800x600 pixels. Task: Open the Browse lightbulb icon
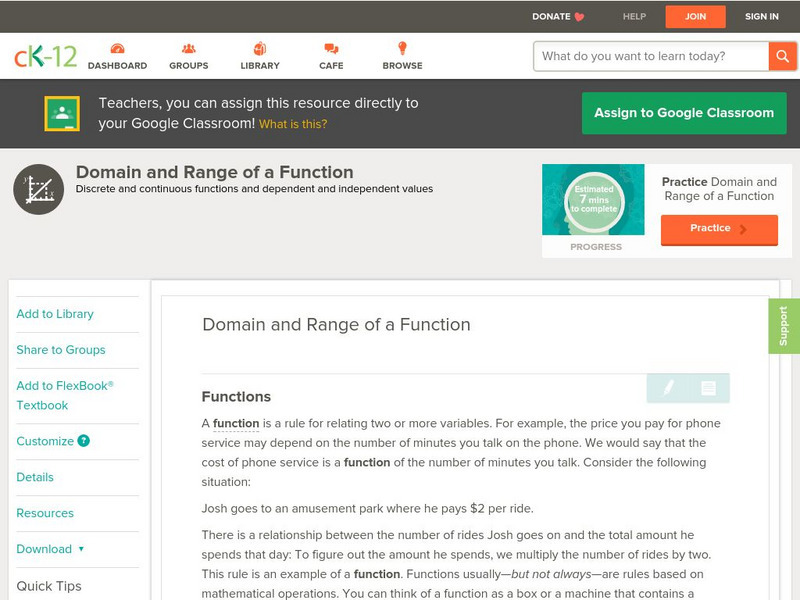pyautogui.click(x=403, y=48)
